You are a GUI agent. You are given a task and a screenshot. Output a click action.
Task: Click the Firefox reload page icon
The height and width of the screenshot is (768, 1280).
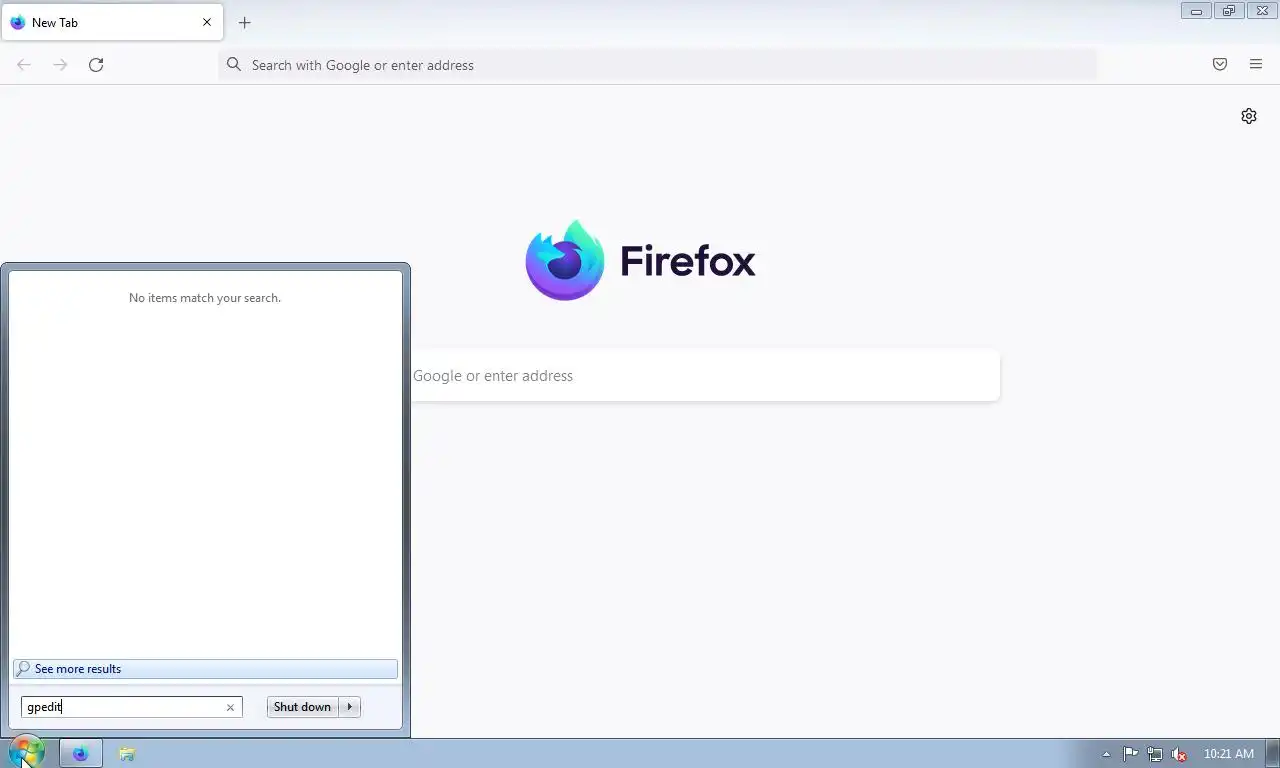(96, 65)
